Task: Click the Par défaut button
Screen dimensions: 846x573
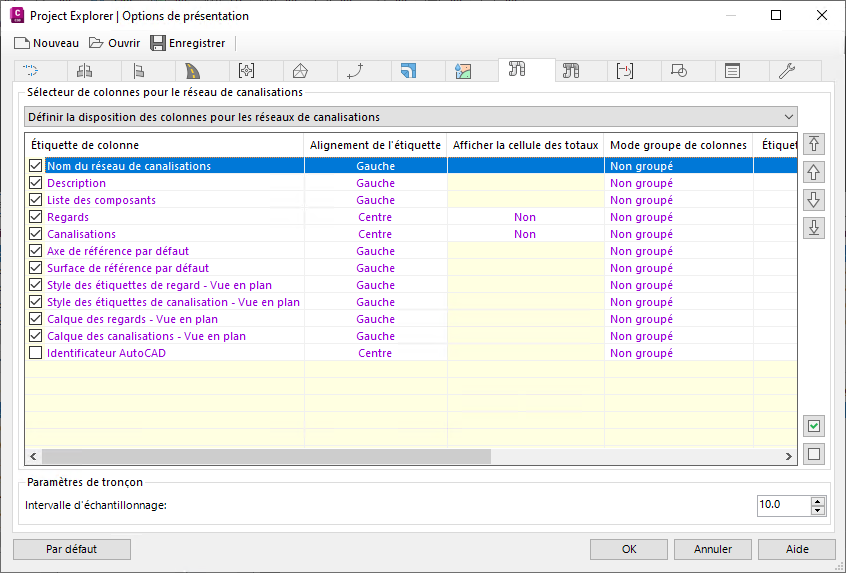Action: click(x=72, y=549)
